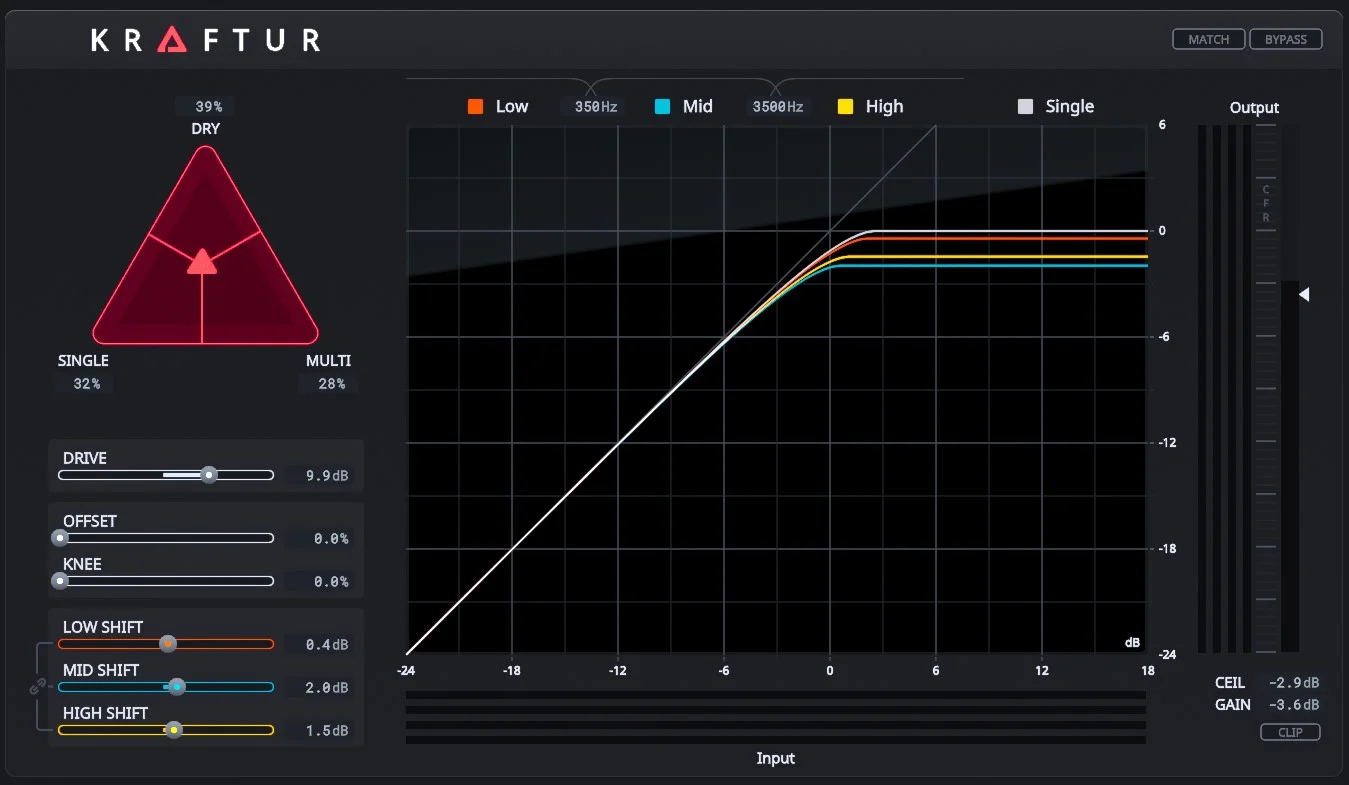Click the band link chain icon
Screen dimensions: 1349x785
[38, 687]
